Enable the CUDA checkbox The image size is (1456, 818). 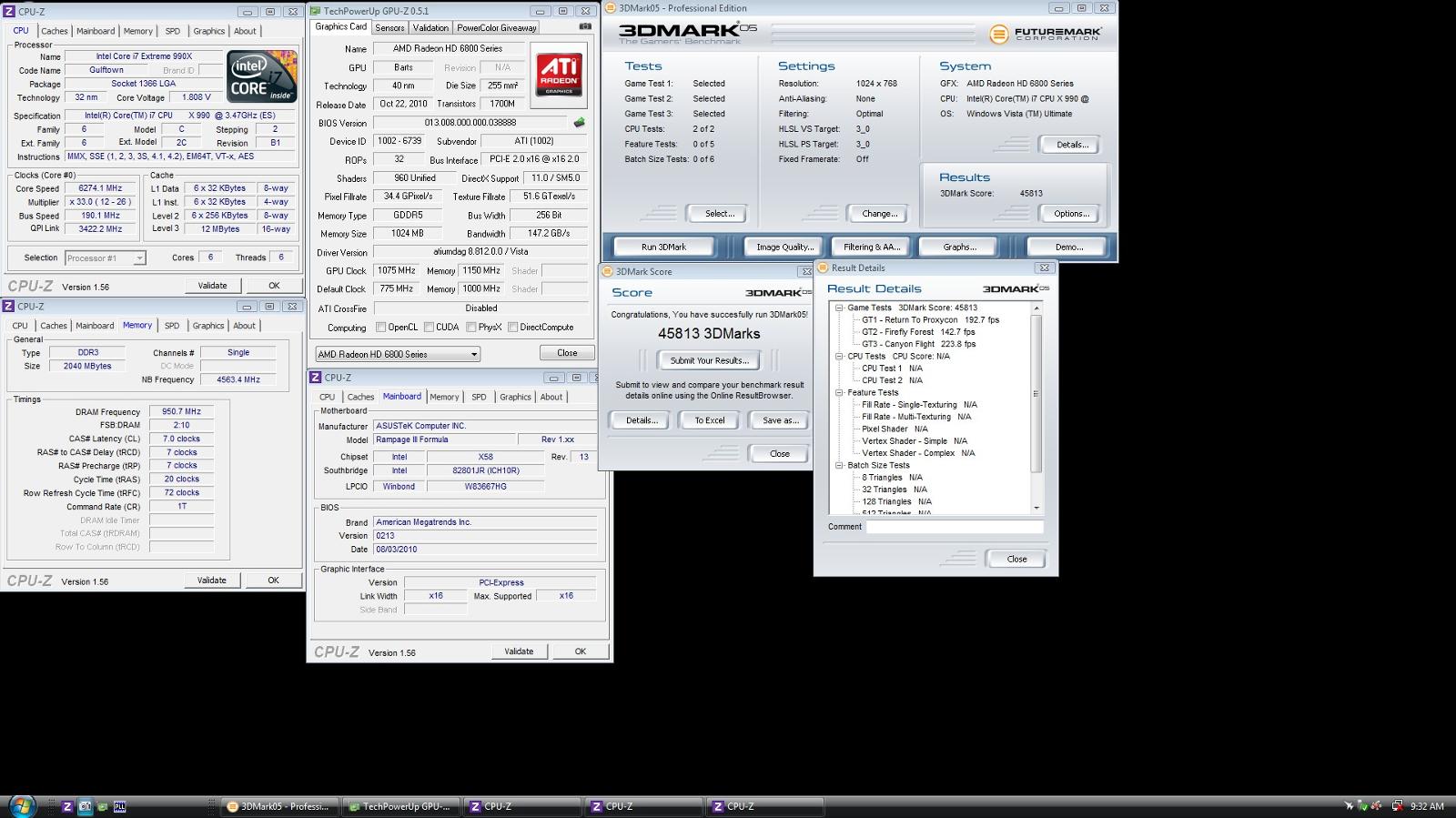click(x=429, y=328)
